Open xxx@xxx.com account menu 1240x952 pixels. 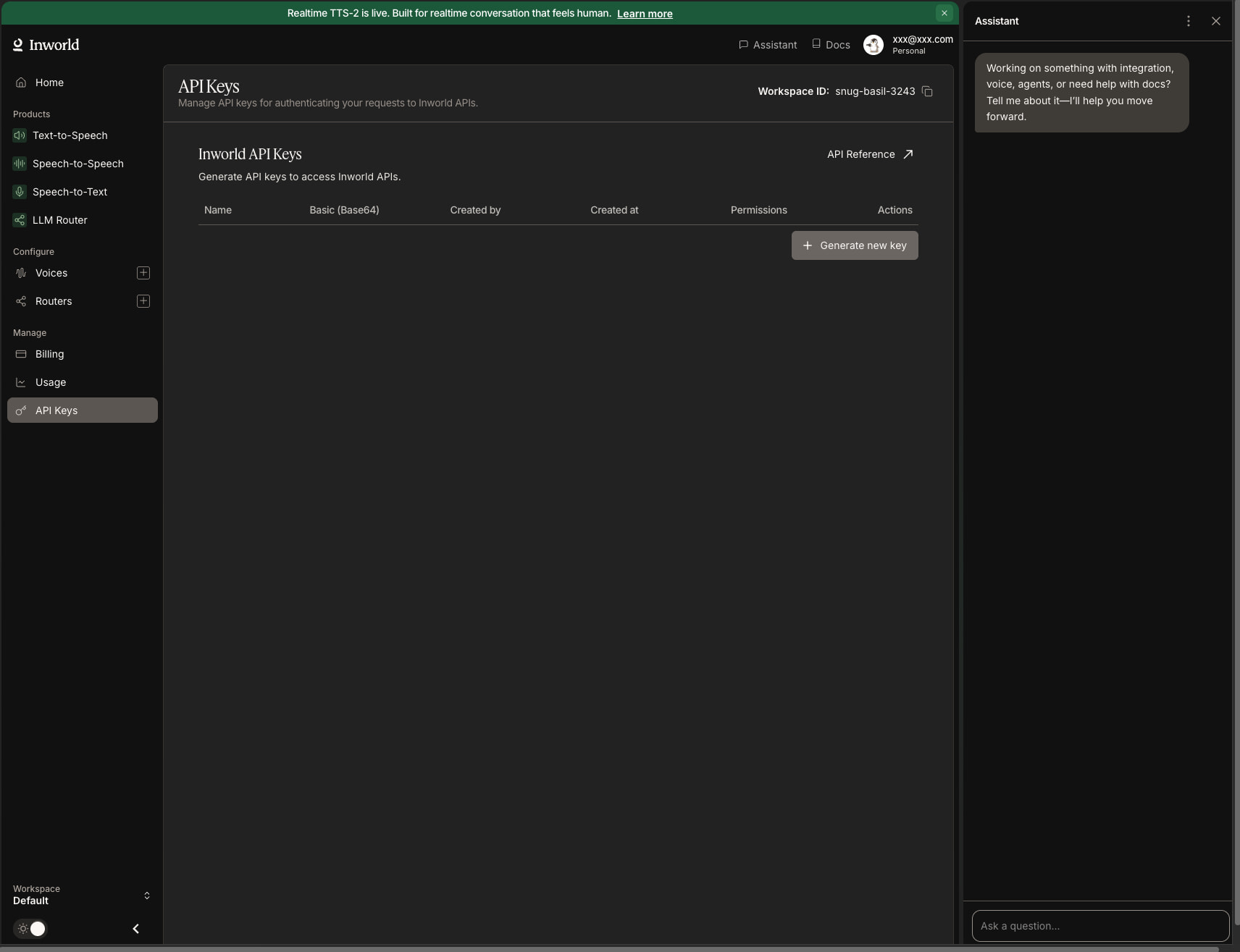coord(923,44)
